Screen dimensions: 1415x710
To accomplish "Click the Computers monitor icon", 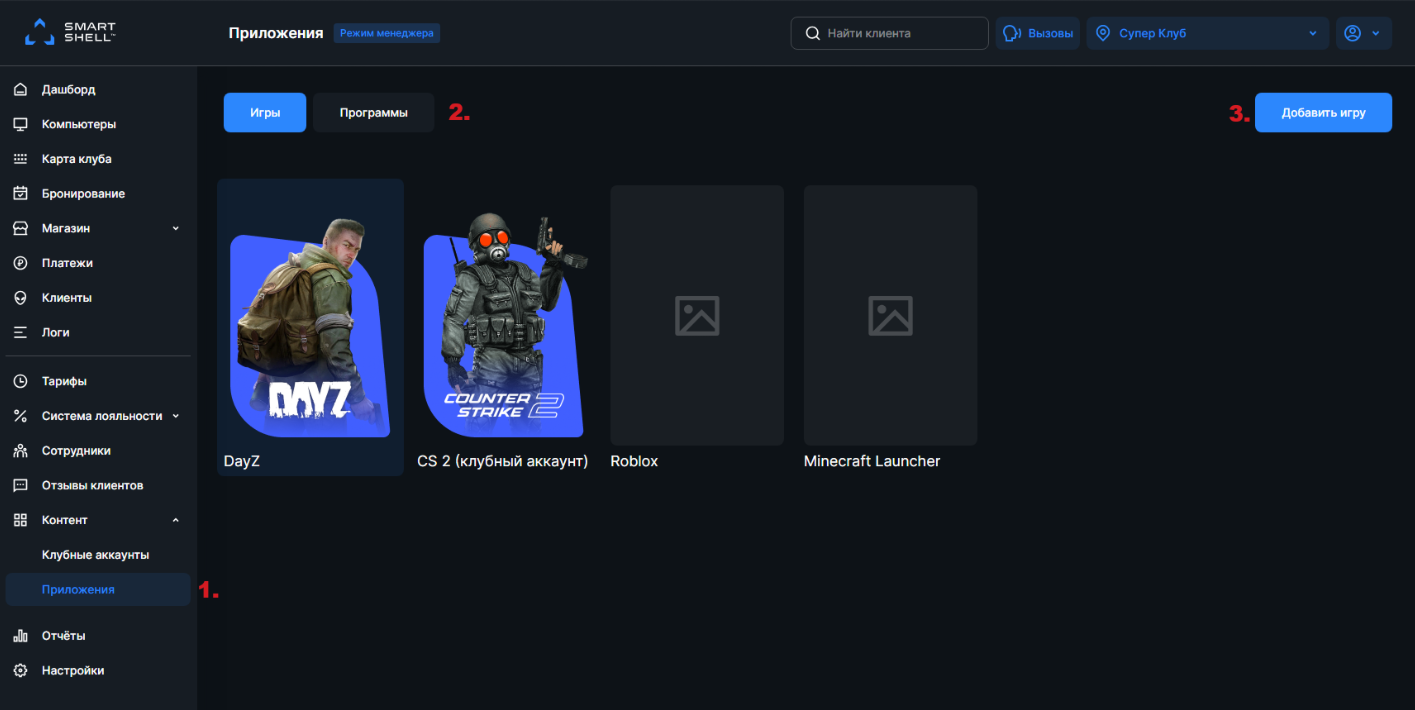I will tap(20, 125).
